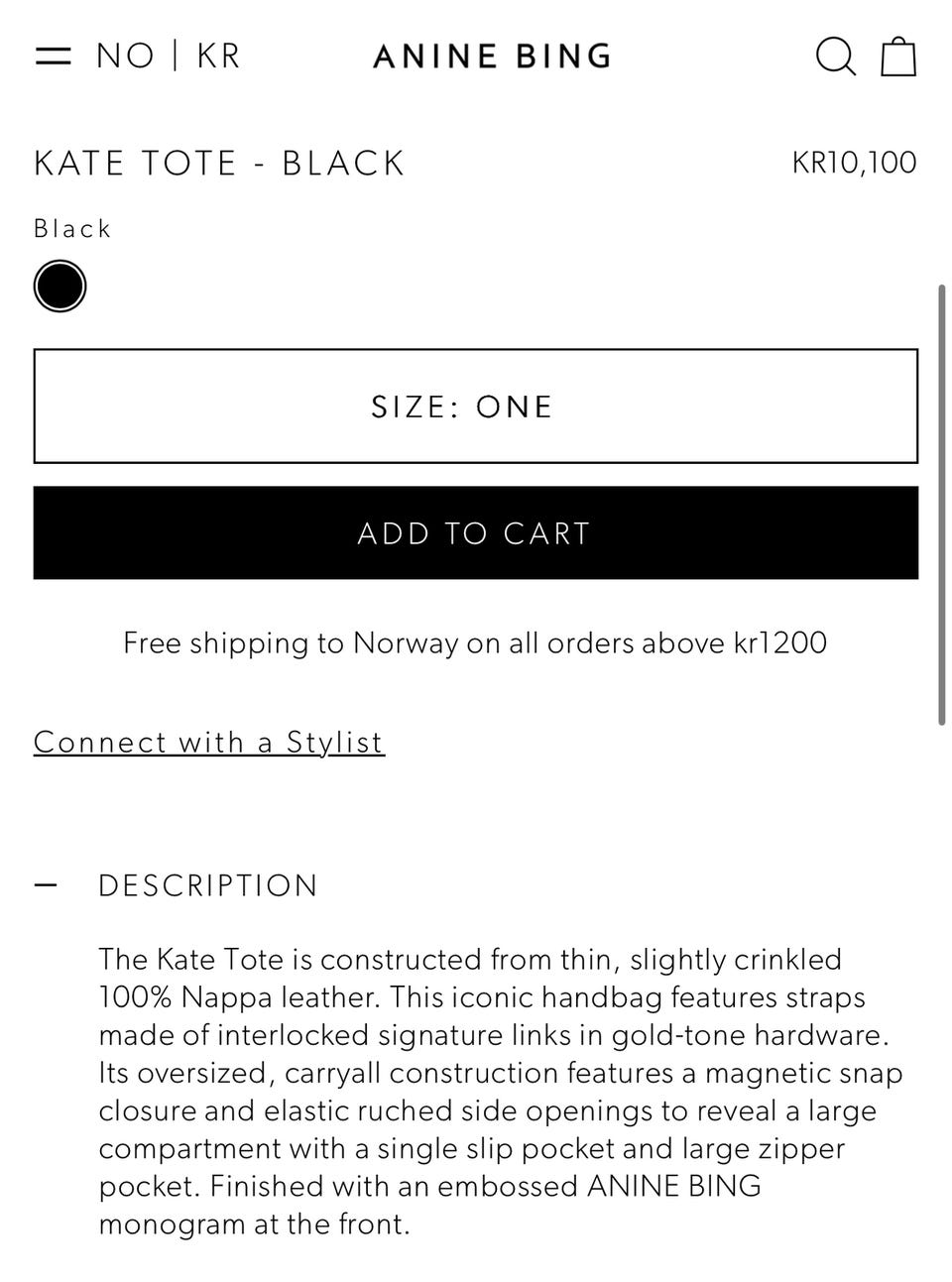
Task: Click the free shipping to Norway notice
Action: pos(475,642)
